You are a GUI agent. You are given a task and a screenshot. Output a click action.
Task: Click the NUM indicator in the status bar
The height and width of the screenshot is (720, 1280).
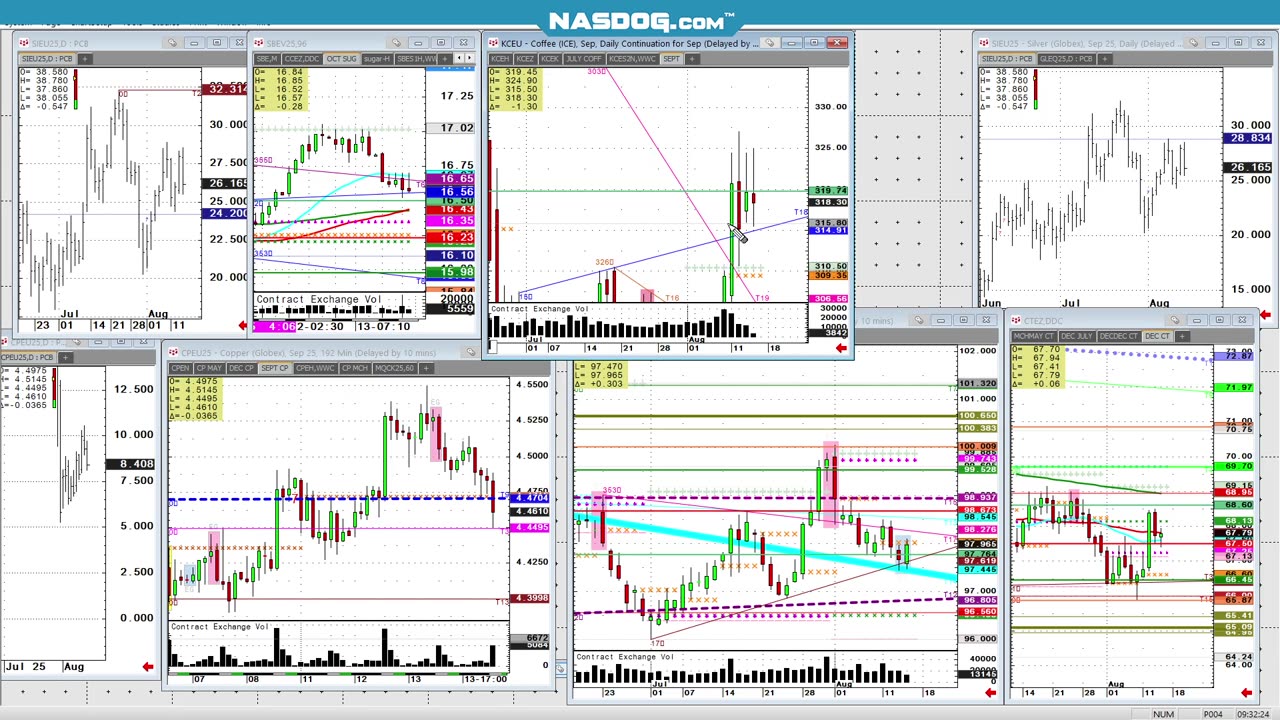1163,714
